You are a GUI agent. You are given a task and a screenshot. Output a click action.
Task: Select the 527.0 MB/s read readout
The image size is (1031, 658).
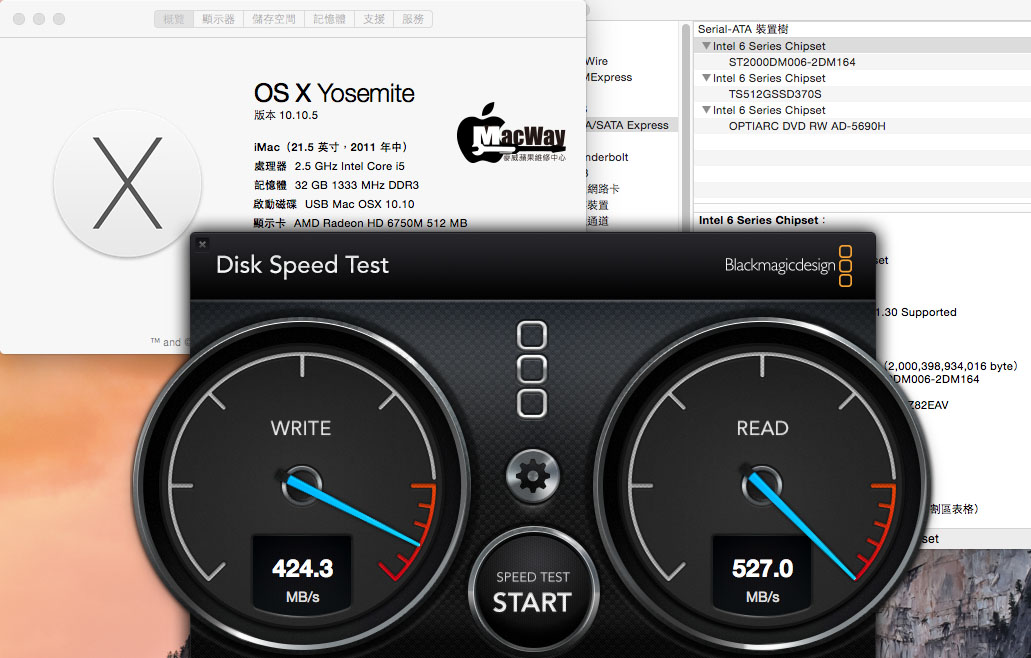tap(762, 574)
